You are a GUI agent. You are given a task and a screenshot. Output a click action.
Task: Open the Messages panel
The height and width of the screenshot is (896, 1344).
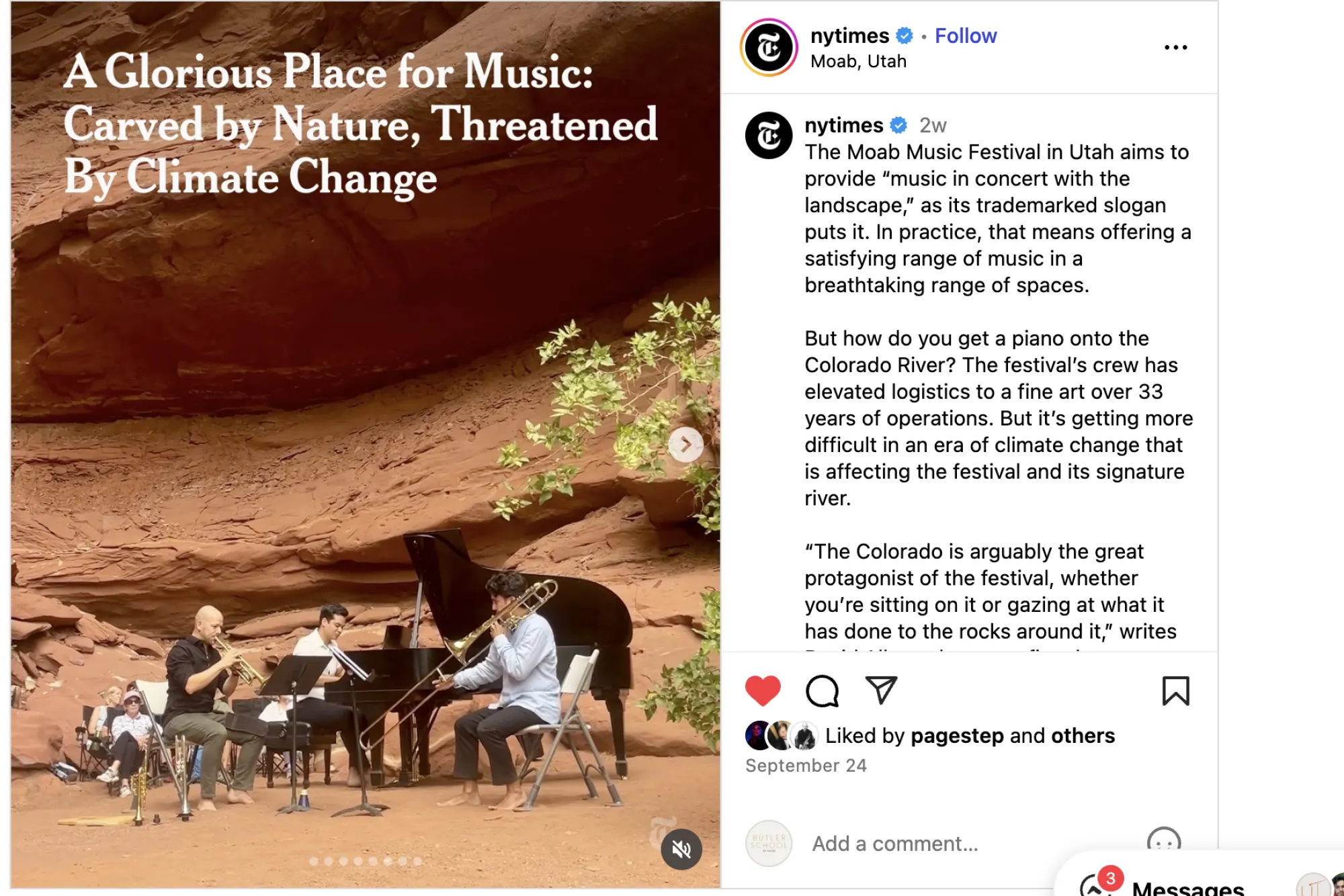click(1187, 887)
